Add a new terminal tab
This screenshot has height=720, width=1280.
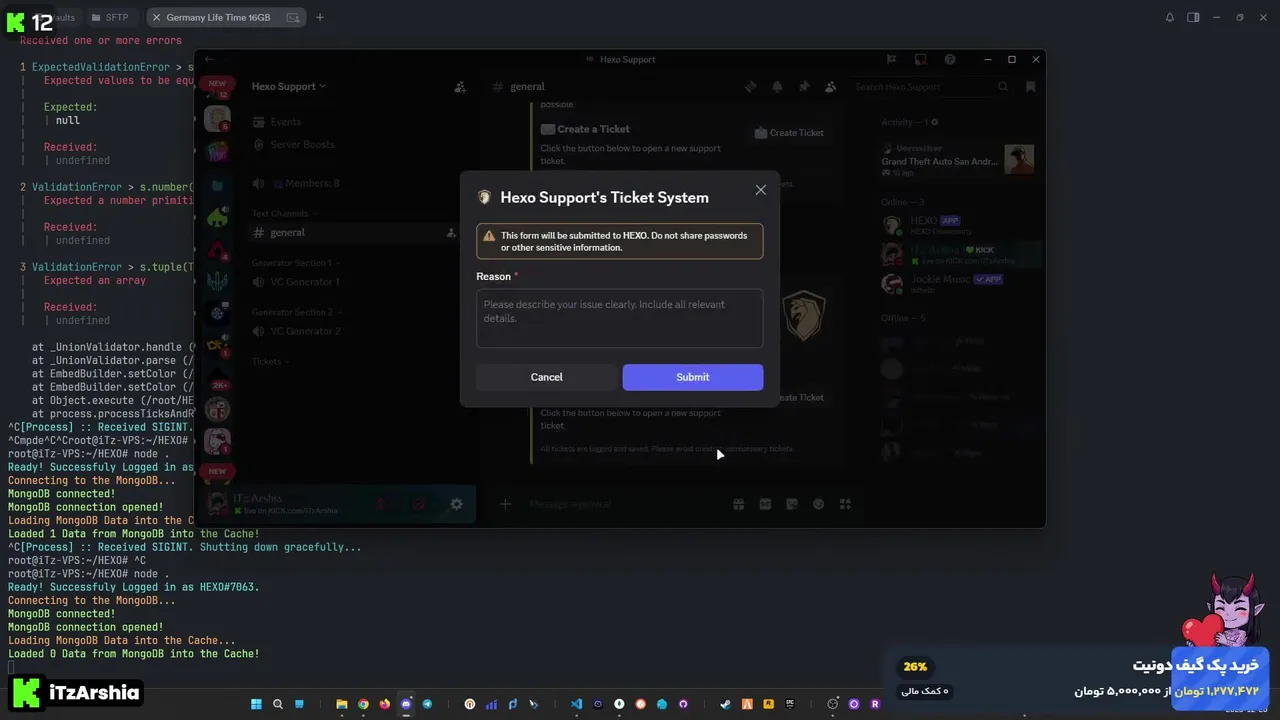pos(320,17)
